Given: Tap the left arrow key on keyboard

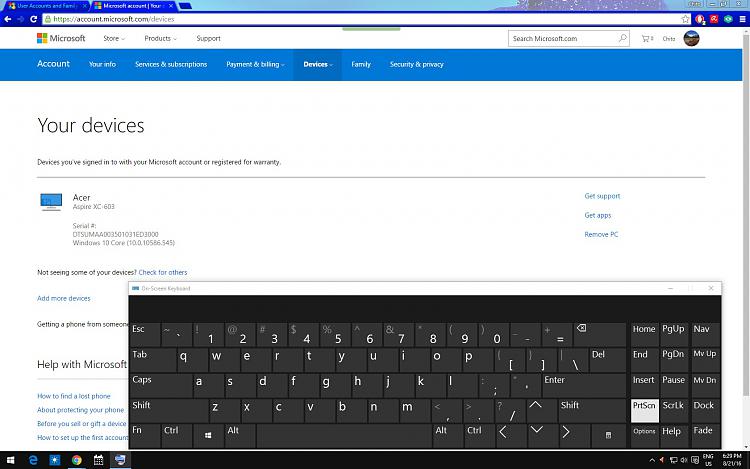Looking at the screenshot, I should click(x=510, y=436).
